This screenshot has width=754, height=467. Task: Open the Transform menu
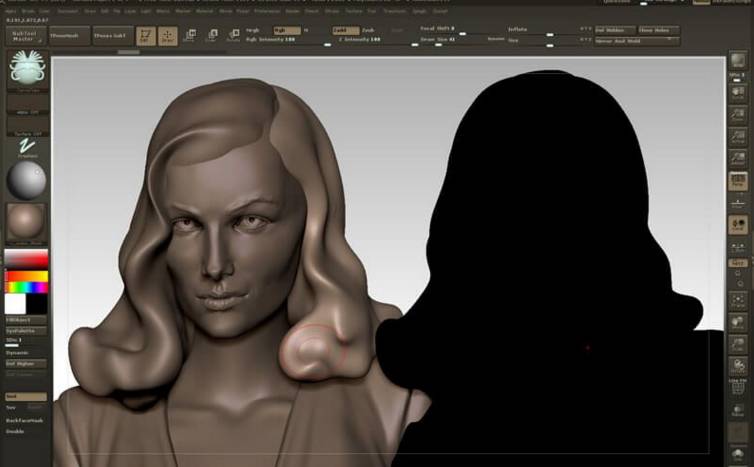click(394, 11)
